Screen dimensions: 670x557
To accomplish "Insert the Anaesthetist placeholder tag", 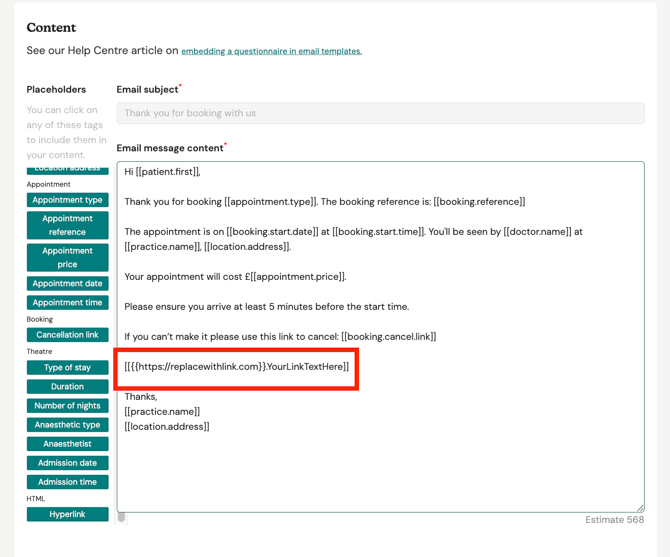I will click(67, 444).
